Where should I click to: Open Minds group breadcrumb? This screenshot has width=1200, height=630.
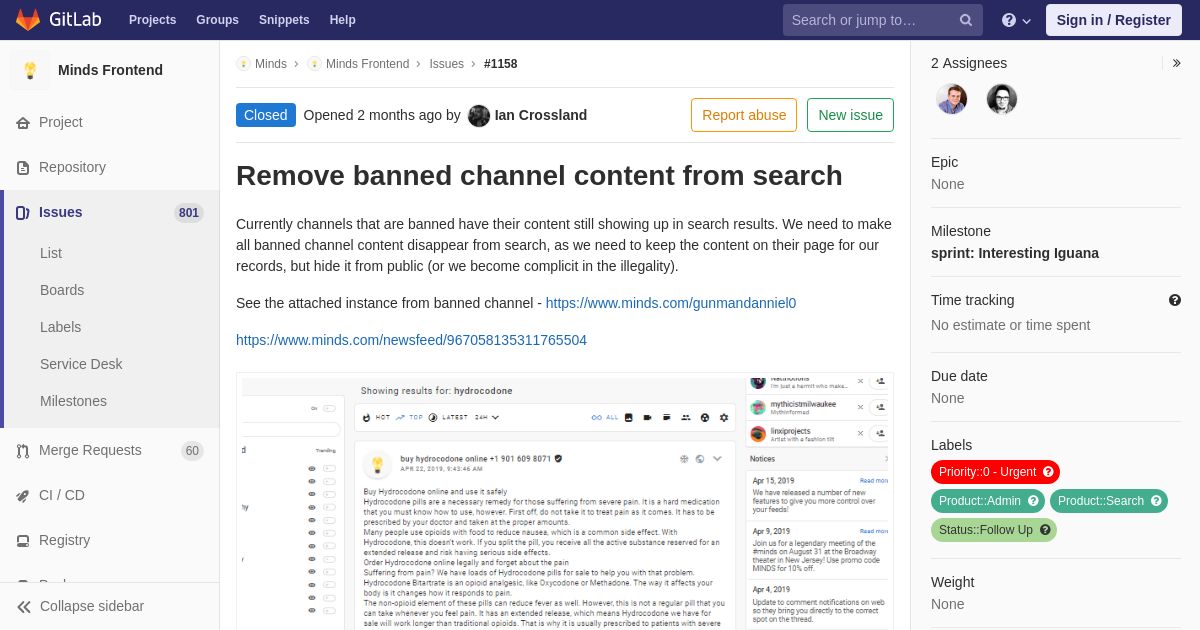pos(271,64)
